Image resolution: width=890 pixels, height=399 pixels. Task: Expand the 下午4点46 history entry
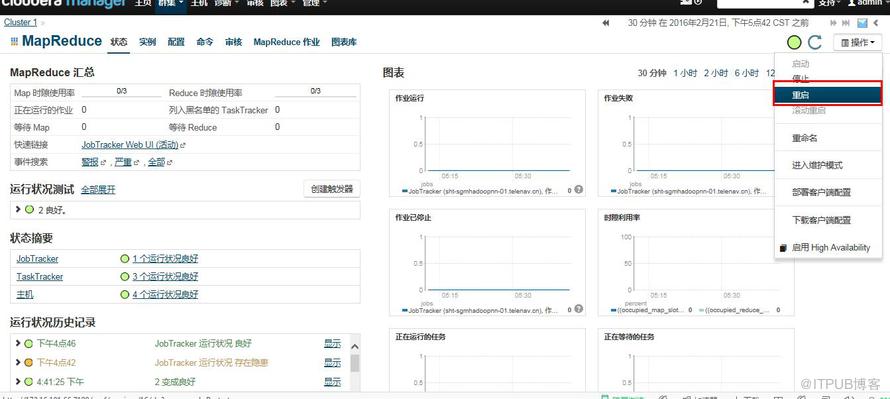18,343
